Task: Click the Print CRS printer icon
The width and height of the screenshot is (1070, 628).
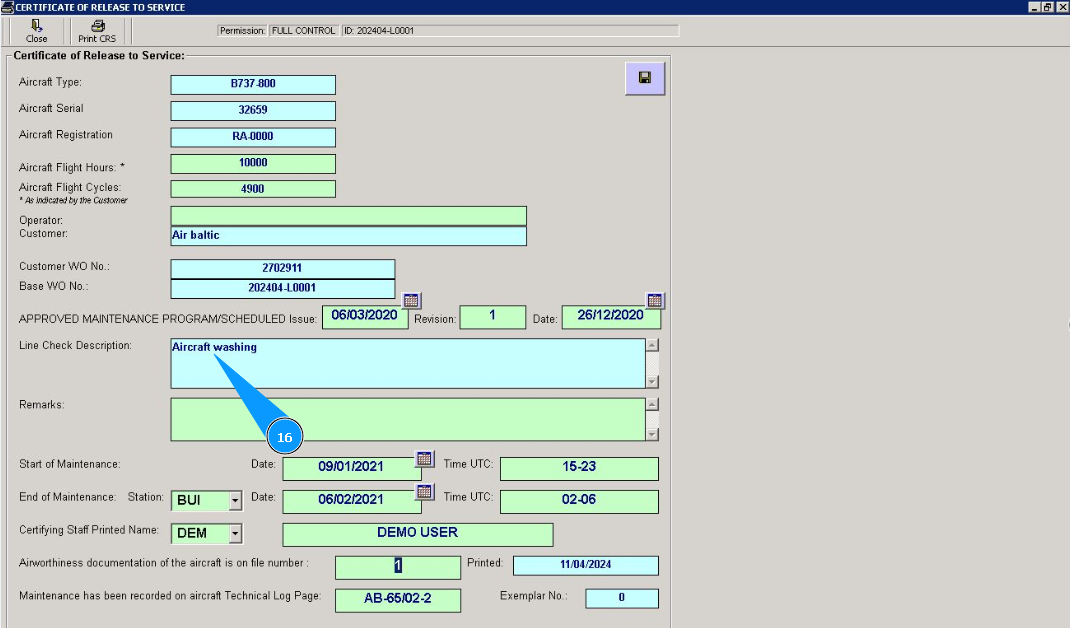Action: [97, 26]
